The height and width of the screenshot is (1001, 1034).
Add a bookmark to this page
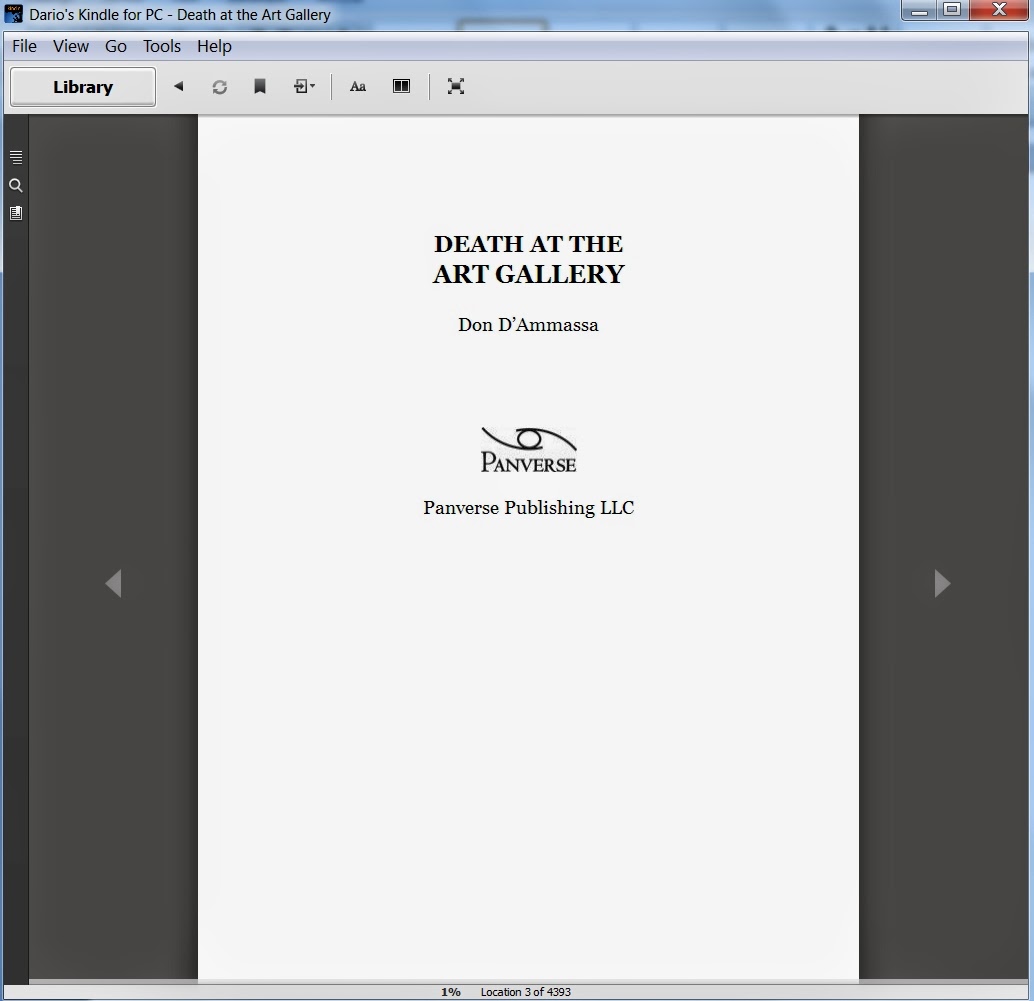pos(260,86)
